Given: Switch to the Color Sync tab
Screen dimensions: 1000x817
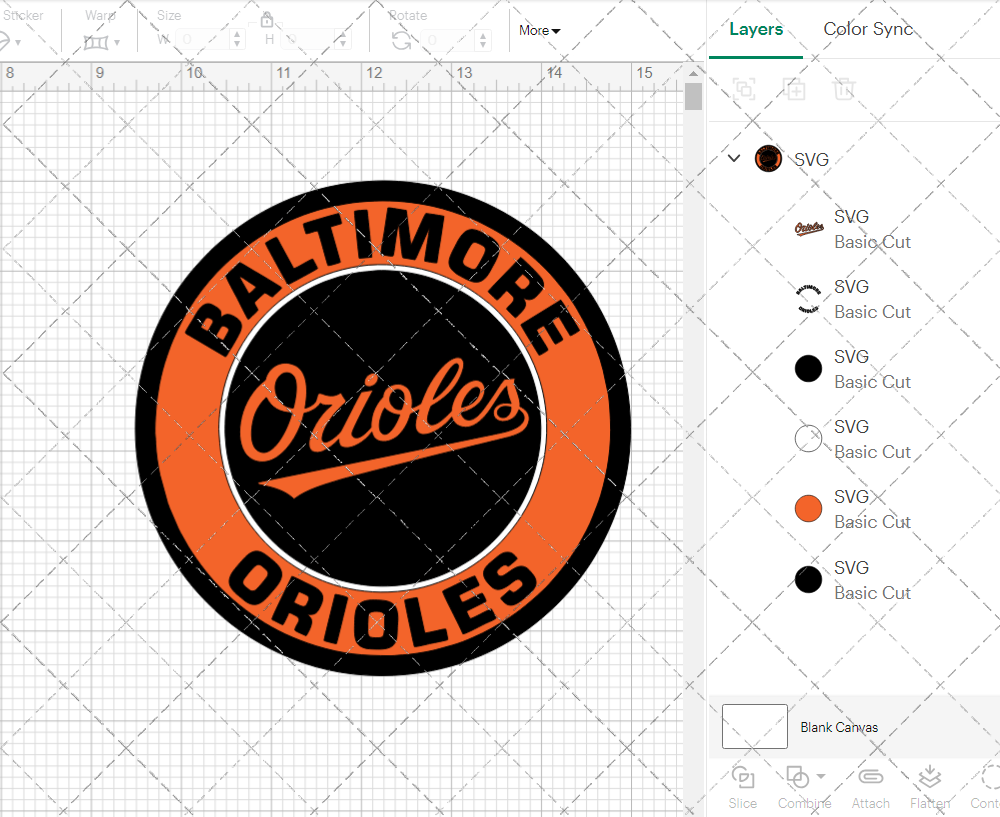Looking at the screenshot, I should 868,29.
